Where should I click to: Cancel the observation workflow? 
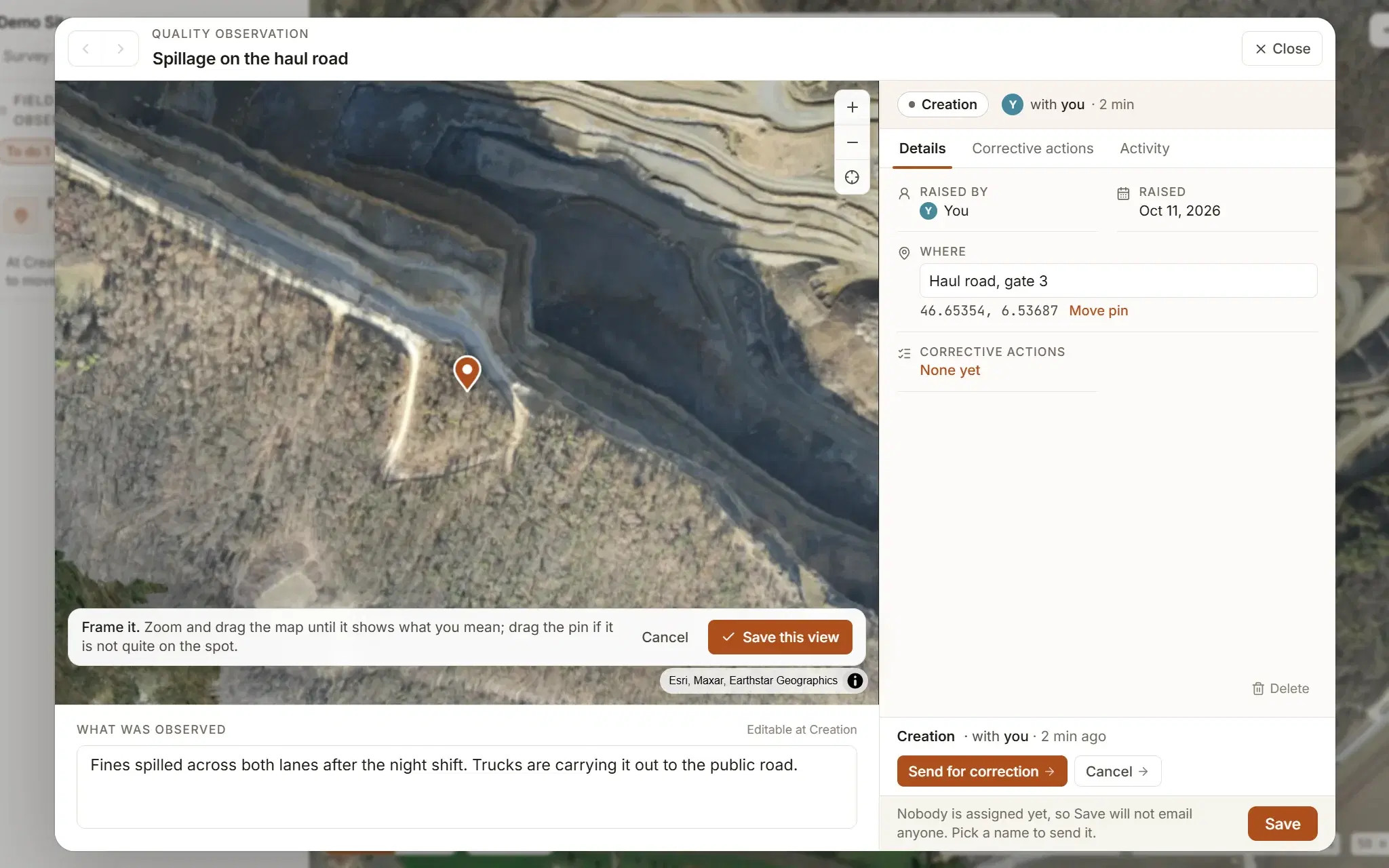pyautogui.click(x=1117, y=771)
